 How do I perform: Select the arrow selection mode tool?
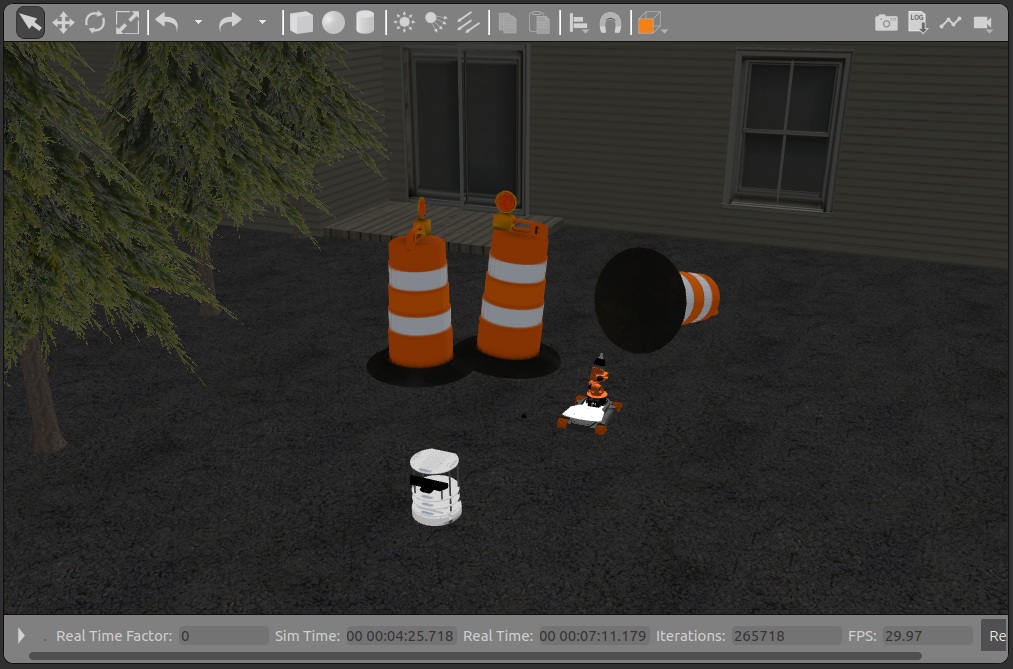[x=30, y=22]
